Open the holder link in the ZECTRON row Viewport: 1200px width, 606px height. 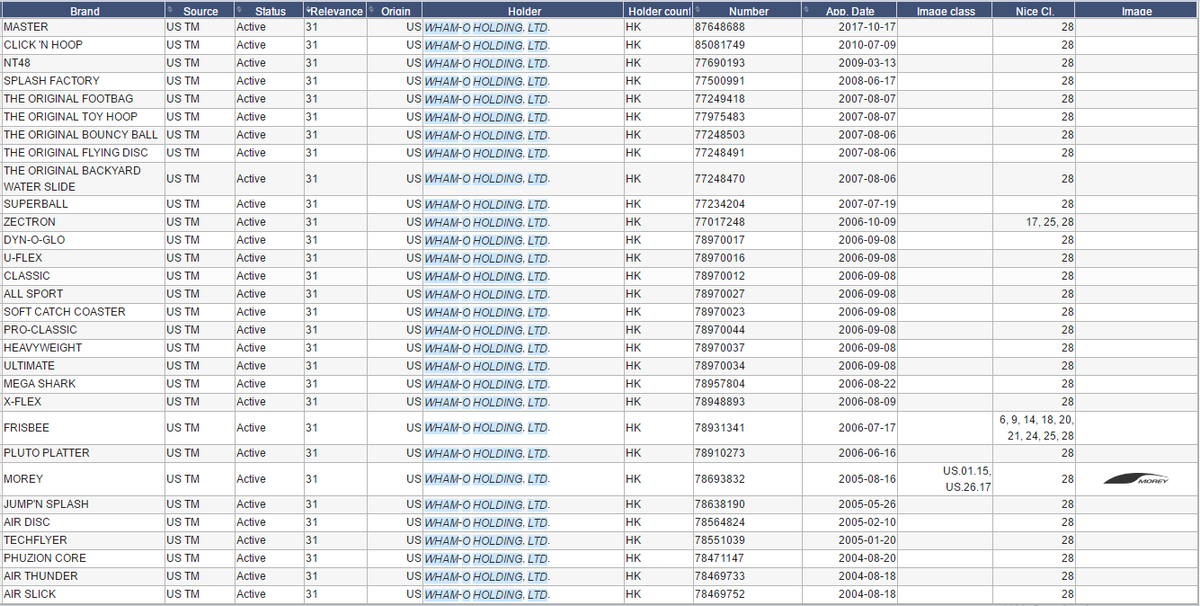487,222
